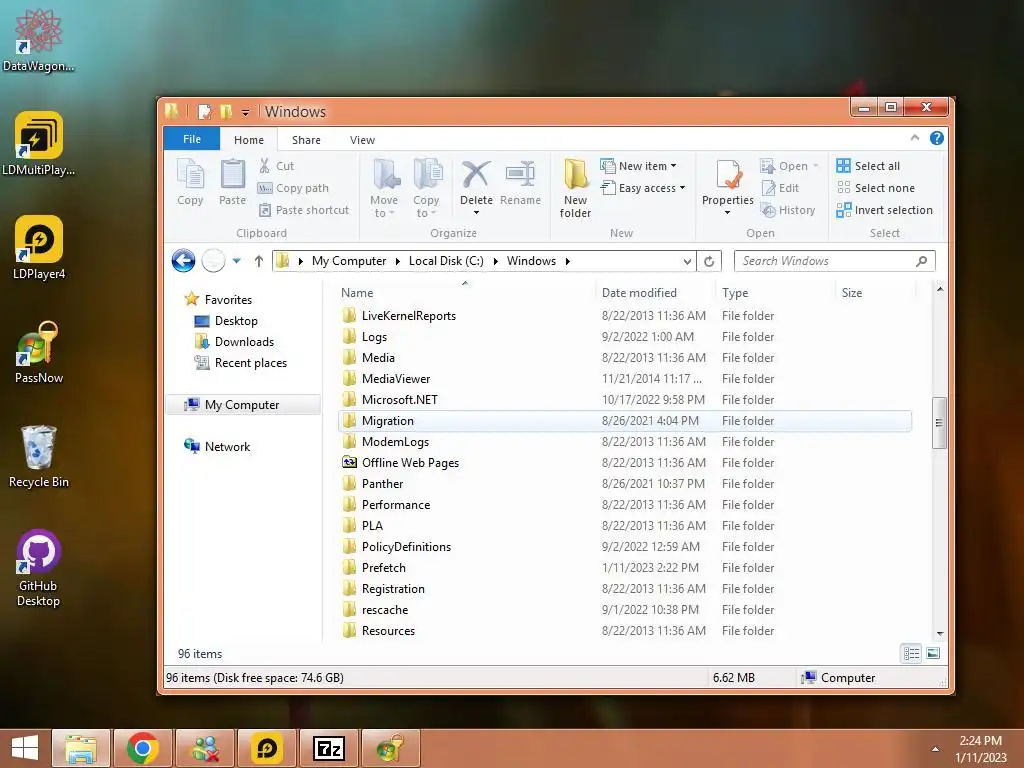Click Copy path in Clipboard group

coord(293,188)
